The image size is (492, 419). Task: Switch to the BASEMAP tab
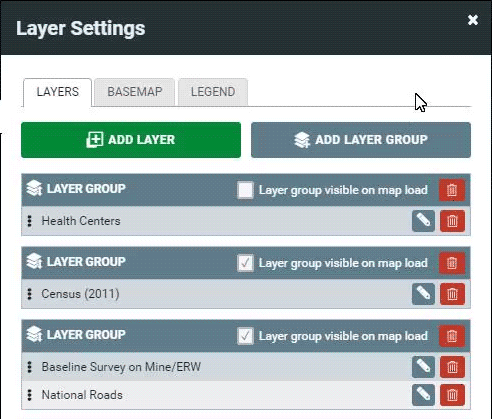(x=135, y=92)
